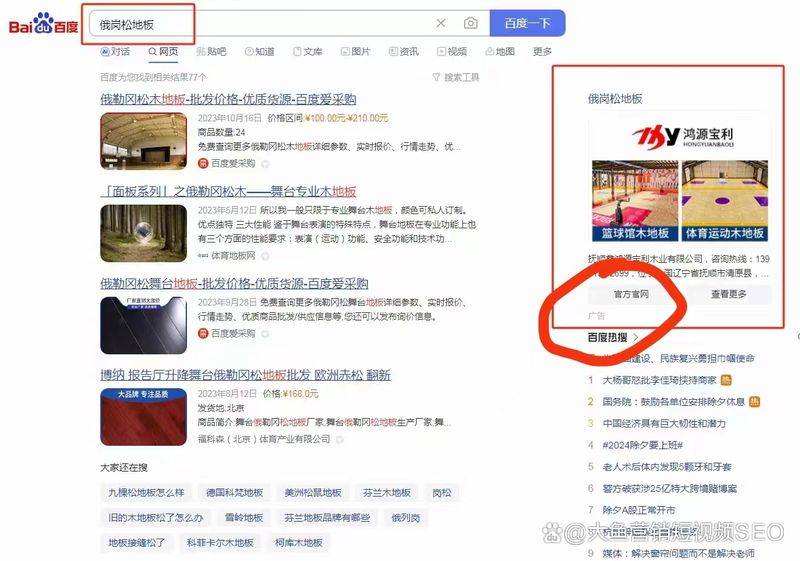Click the forest thumbnail of the 面板系列 result
Screen dimensions: 800x561
point(143,233)
